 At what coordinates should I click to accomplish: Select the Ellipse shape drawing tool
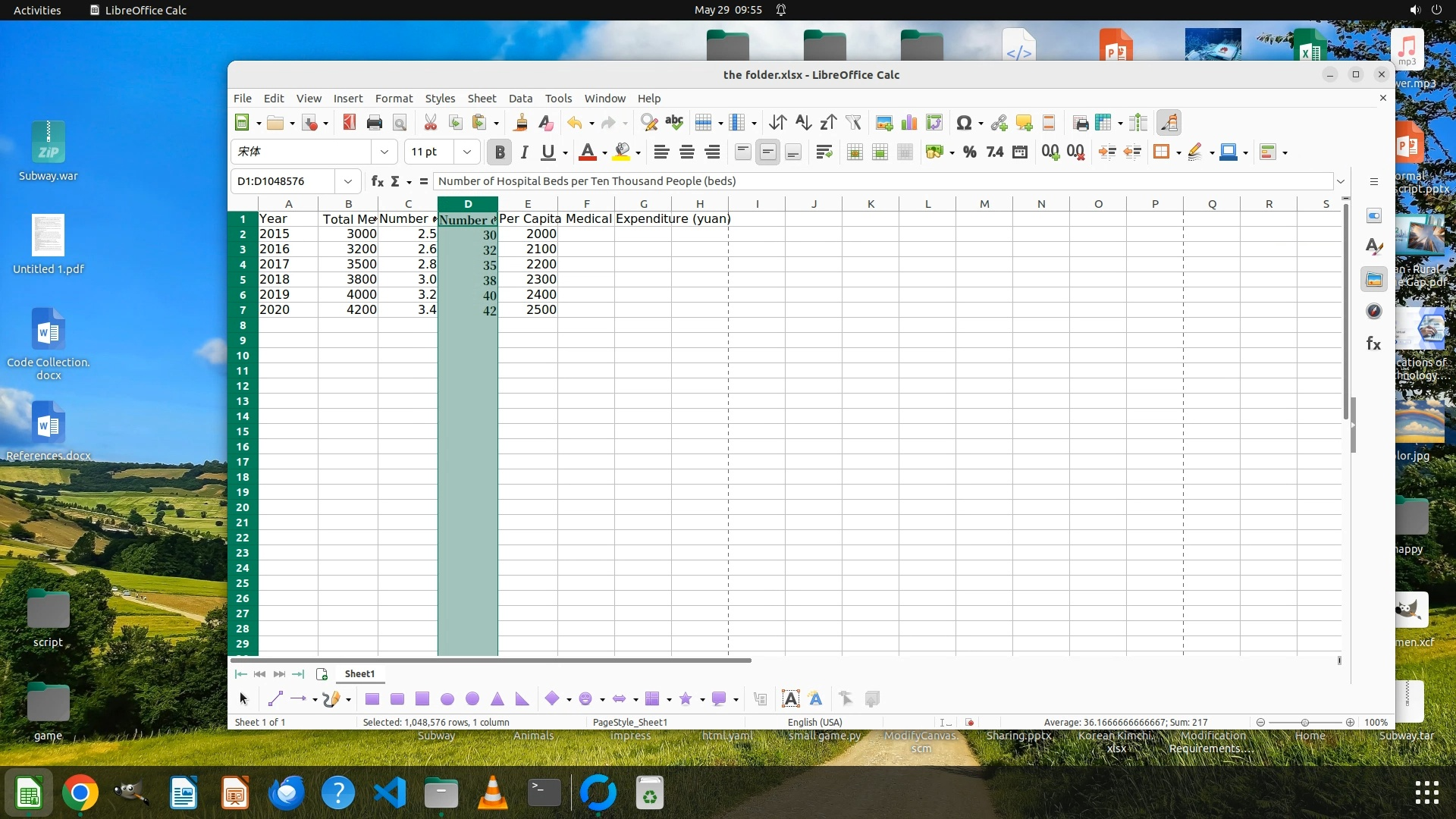[x=447, y=699]
